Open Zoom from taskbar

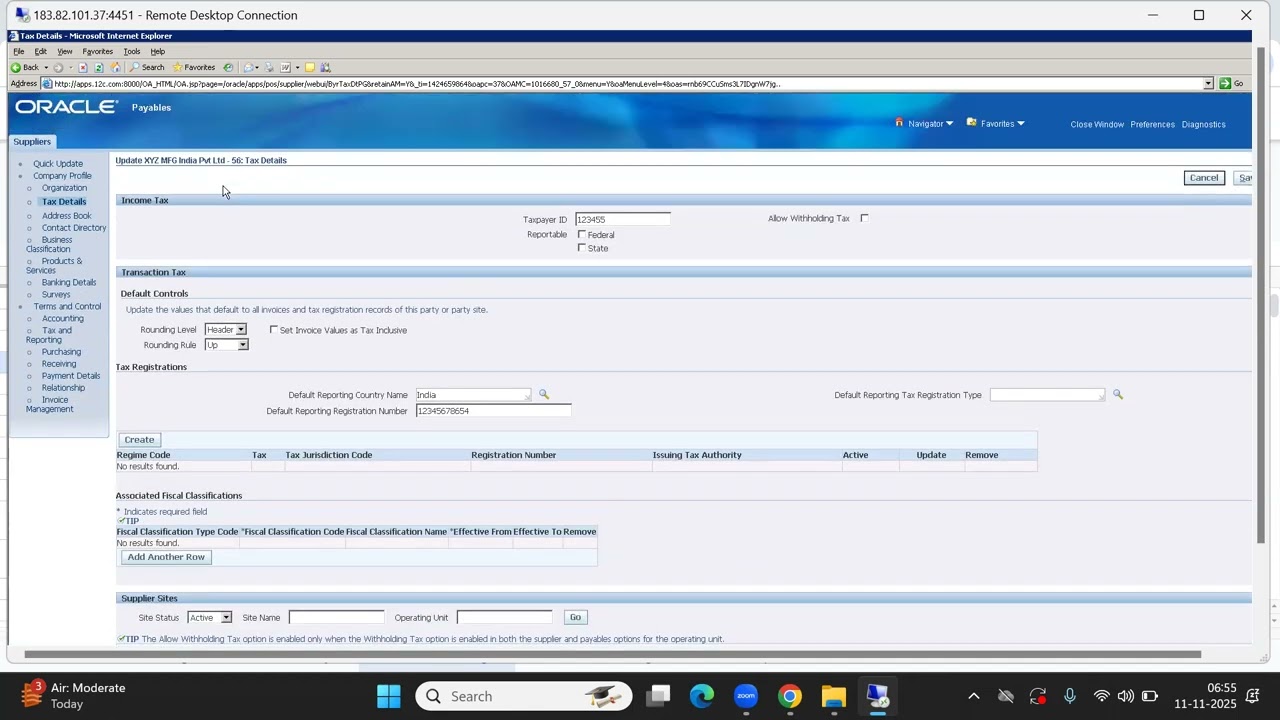click(746, 696)
